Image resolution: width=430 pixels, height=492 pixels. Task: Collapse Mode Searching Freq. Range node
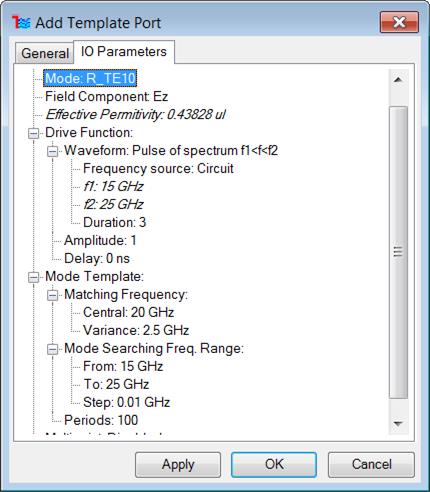coord(52,349)
